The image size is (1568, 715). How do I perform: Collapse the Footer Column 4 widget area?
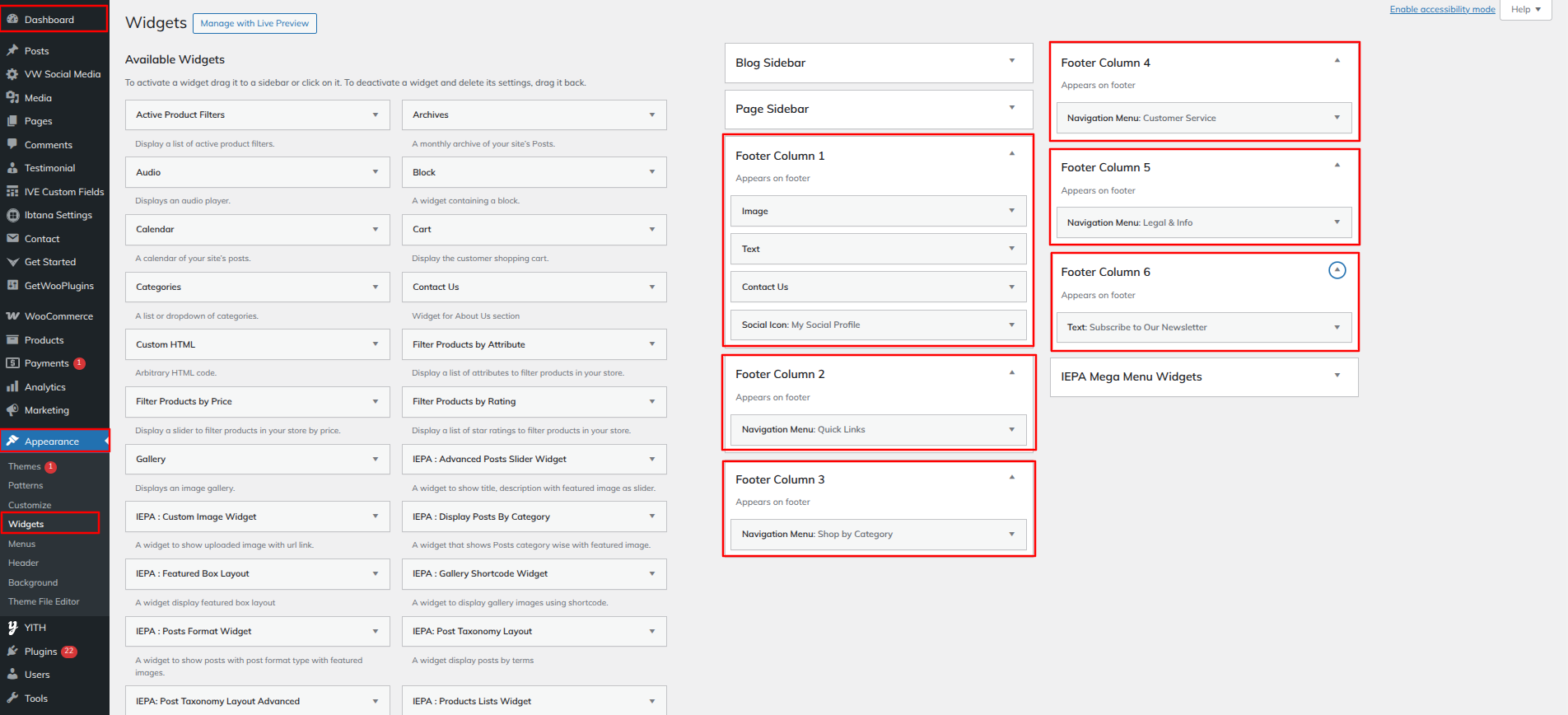tap(1337, 61)
